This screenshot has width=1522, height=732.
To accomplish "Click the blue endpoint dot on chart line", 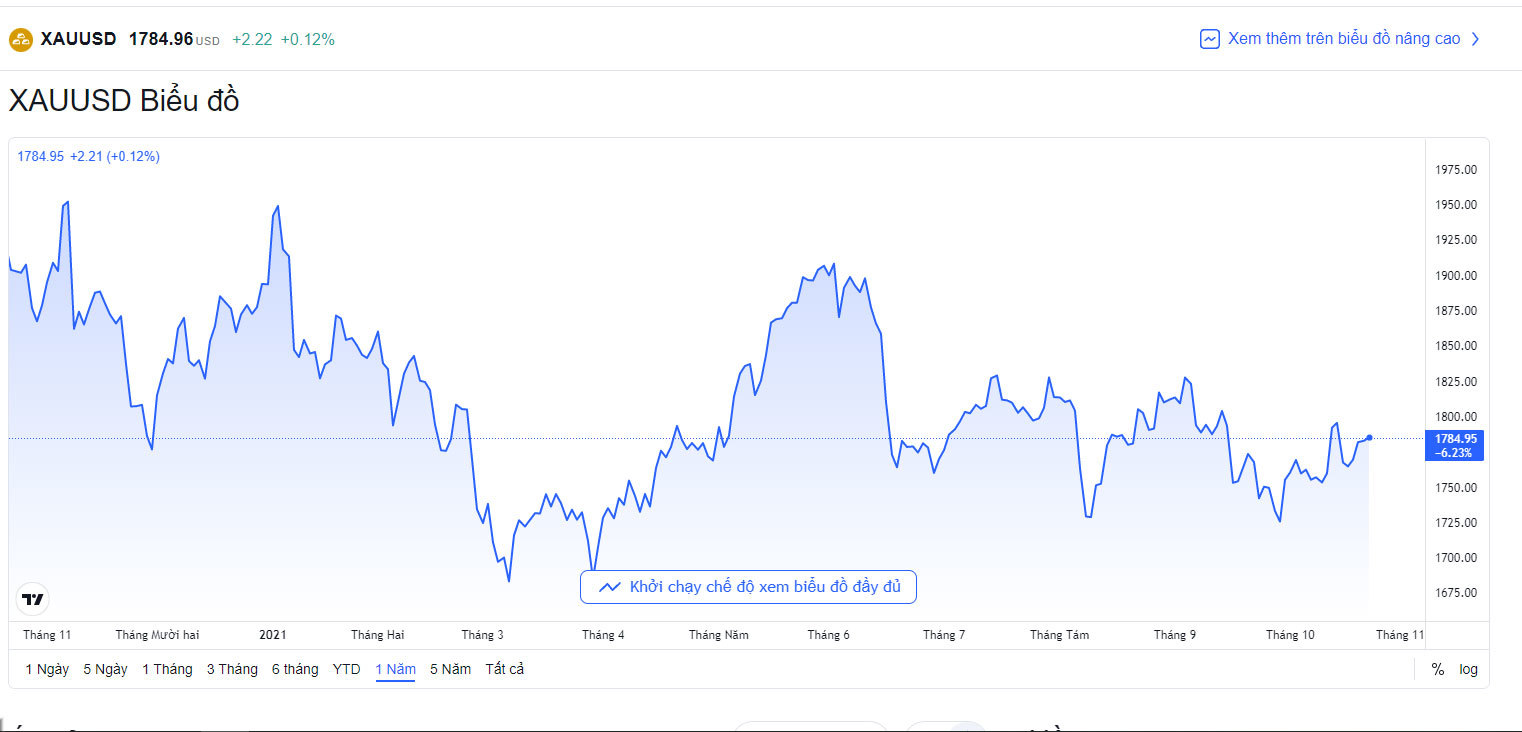I will point(1369,437).
